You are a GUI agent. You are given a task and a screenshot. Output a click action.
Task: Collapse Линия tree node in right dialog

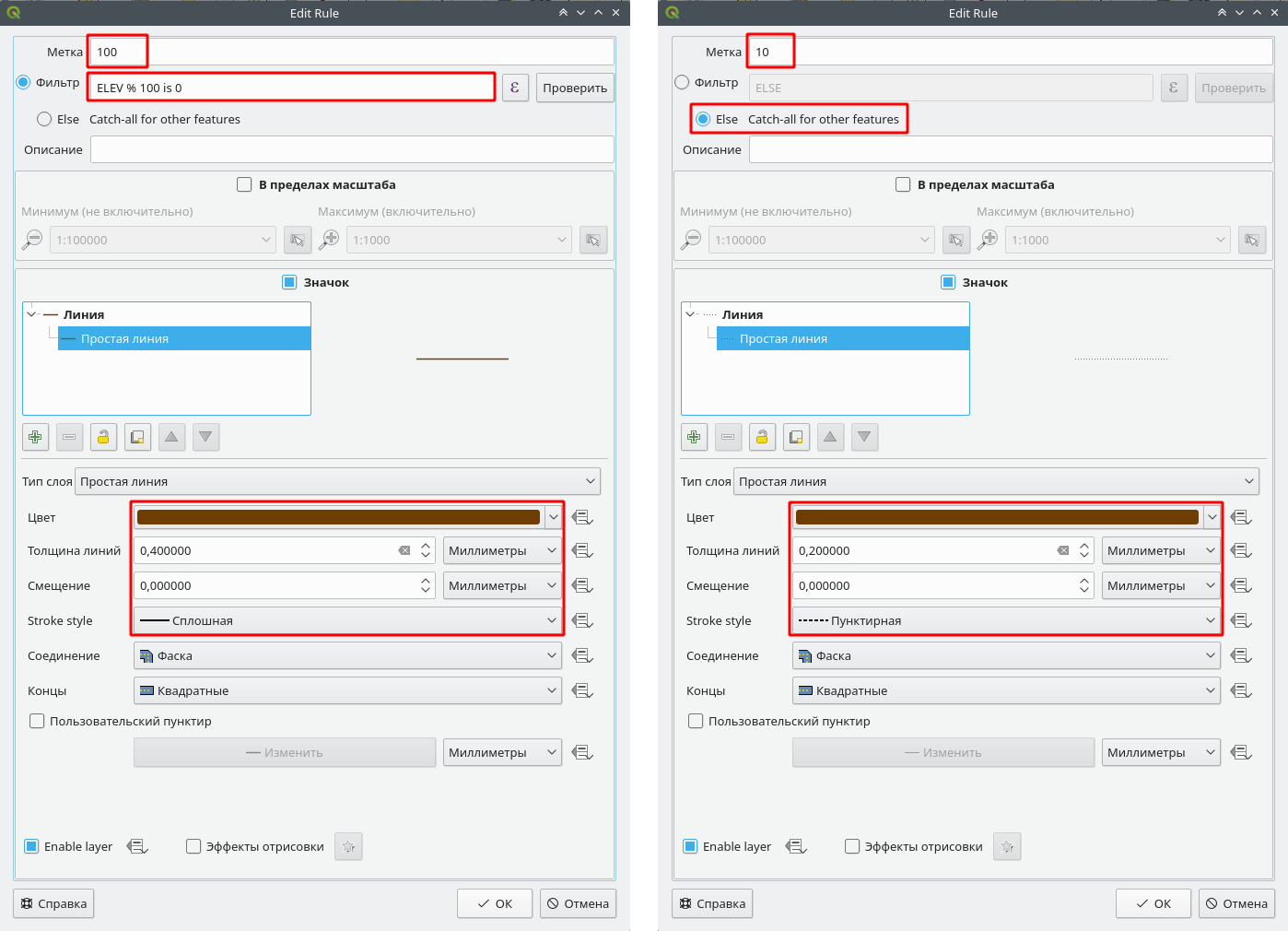click(x=690, y=314)
